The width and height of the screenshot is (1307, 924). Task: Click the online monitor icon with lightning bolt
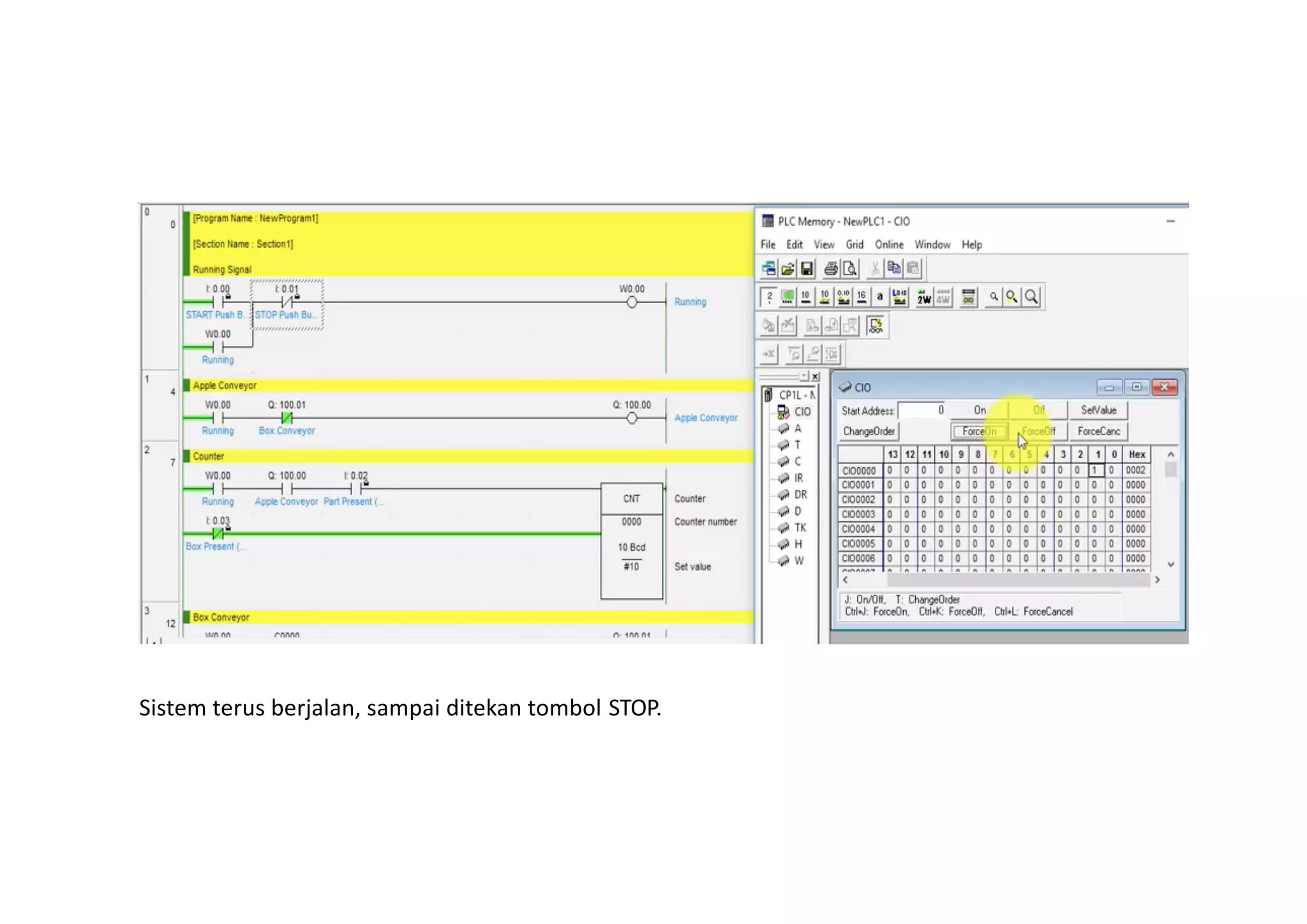[x=876, y=326]
